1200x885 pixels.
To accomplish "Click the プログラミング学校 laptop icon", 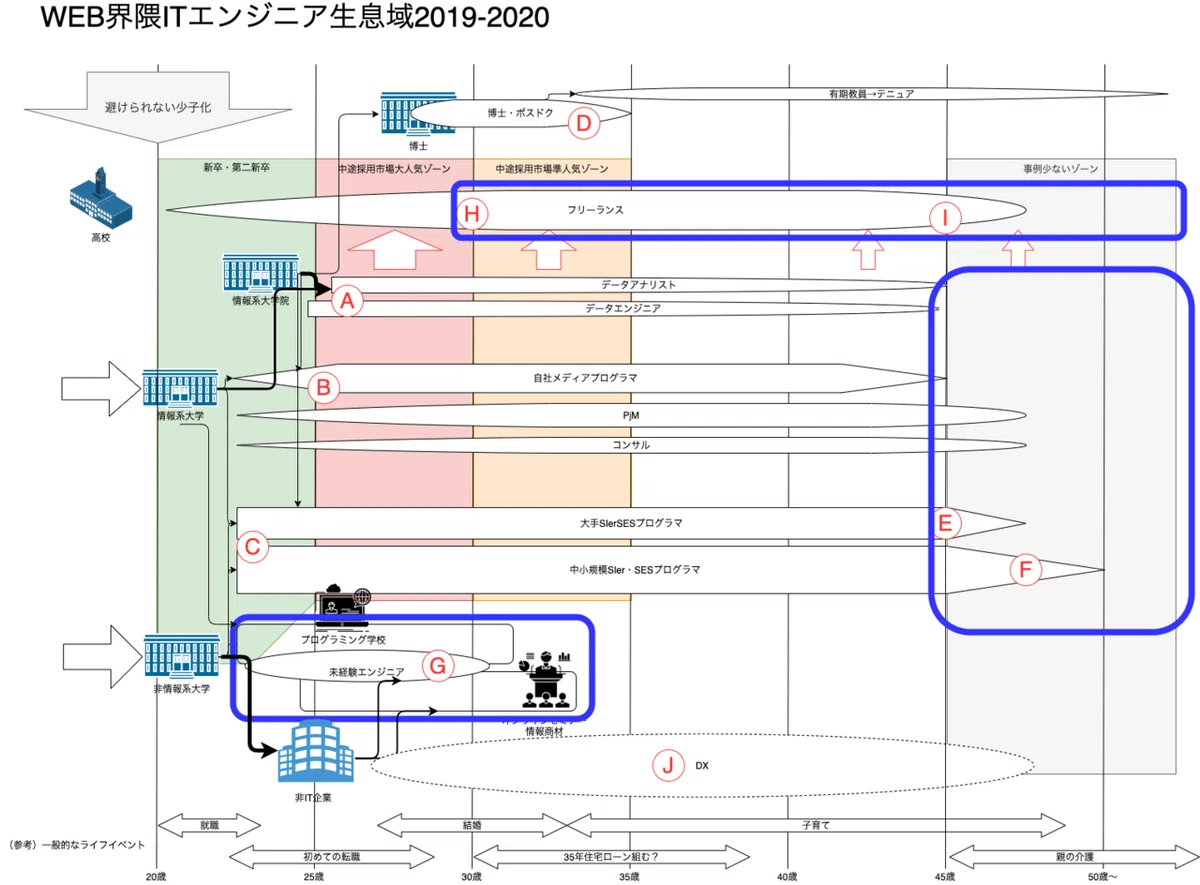I will coord(343,607).
